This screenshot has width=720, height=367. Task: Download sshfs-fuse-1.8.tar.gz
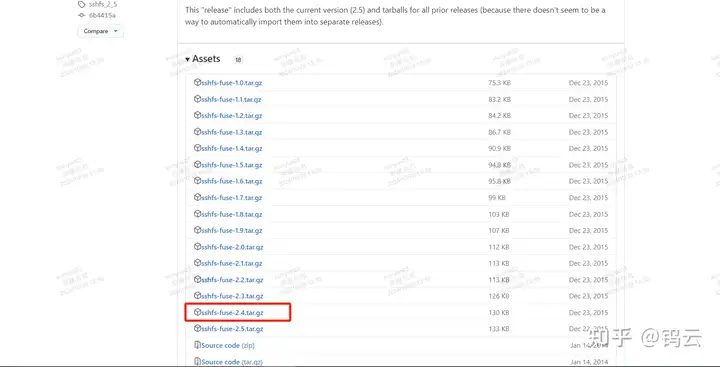click(231, 214)
